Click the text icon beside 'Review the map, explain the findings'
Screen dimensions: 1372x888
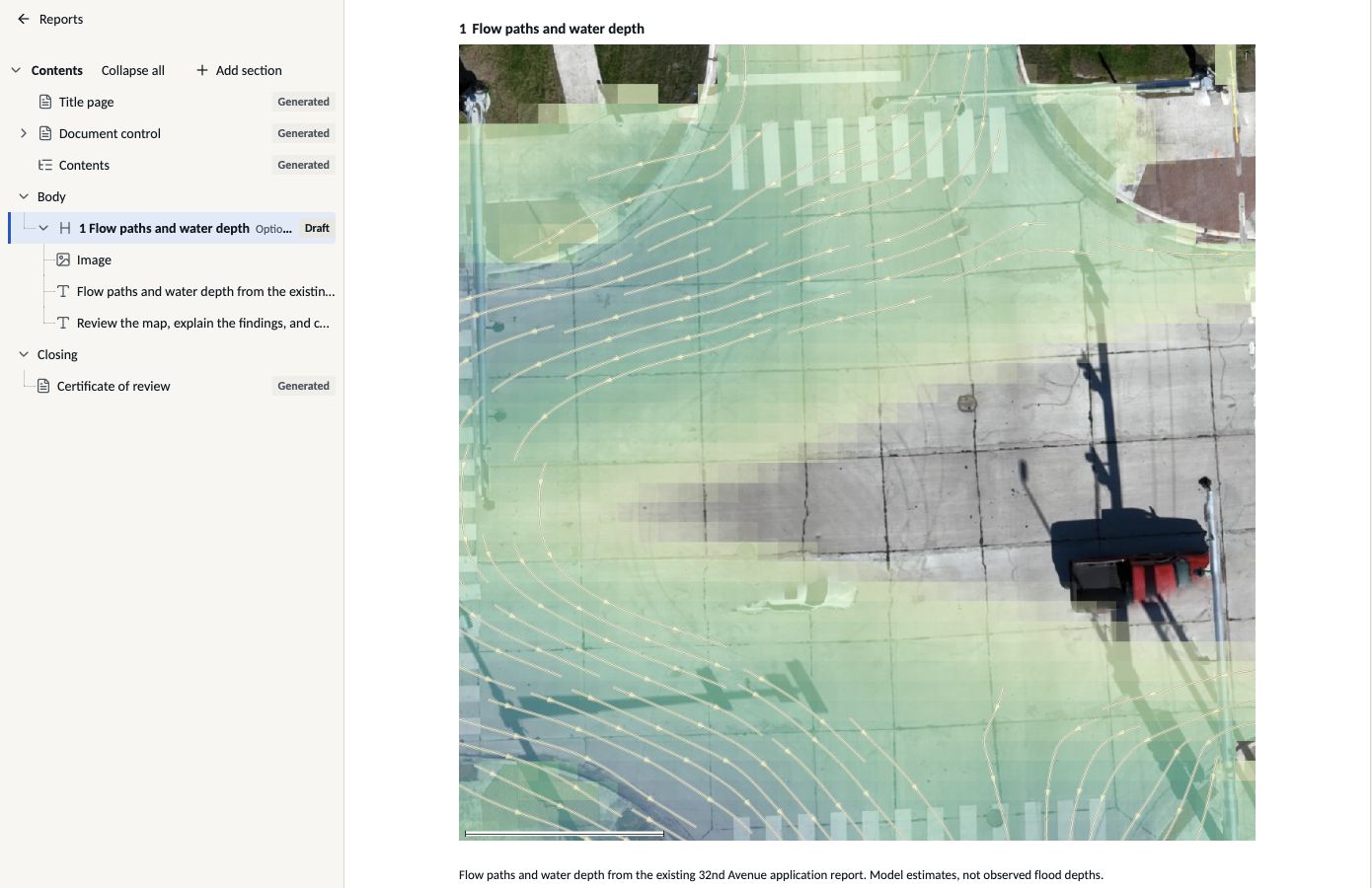[63, 323]
